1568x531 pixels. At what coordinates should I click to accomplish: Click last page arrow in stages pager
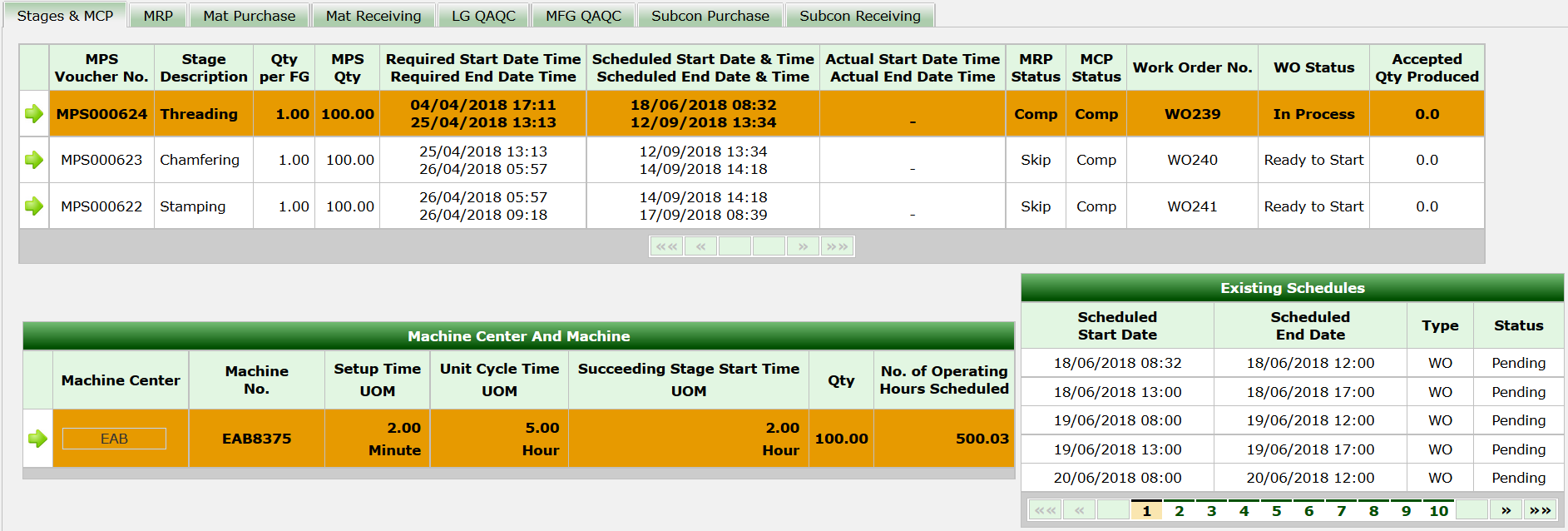coord(837,246)
